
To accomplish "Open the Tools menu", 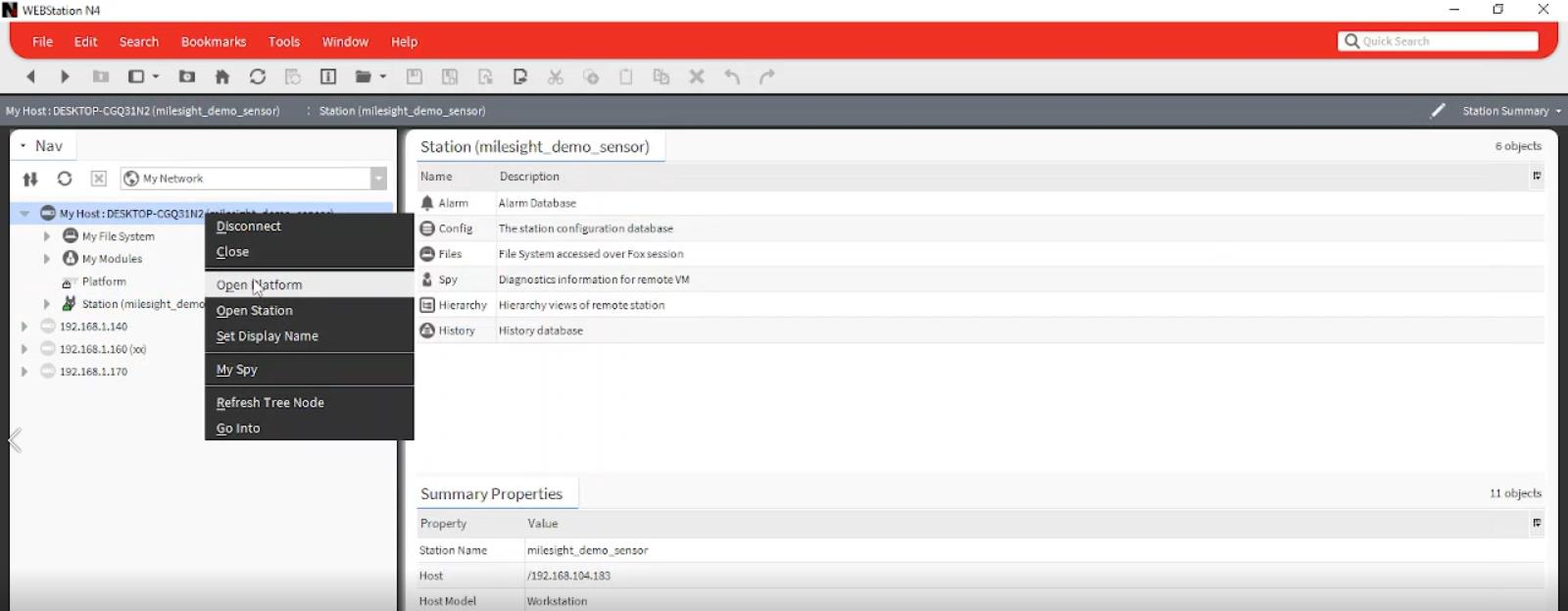I will point(284,42).
